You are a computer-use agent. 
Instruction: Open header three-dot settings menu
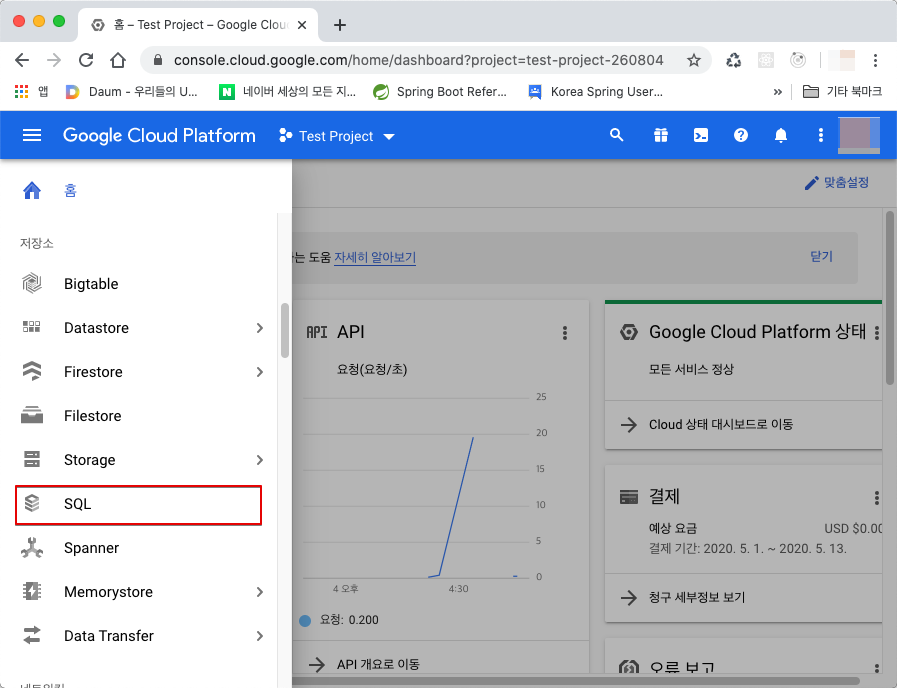(x=821, y=135)
